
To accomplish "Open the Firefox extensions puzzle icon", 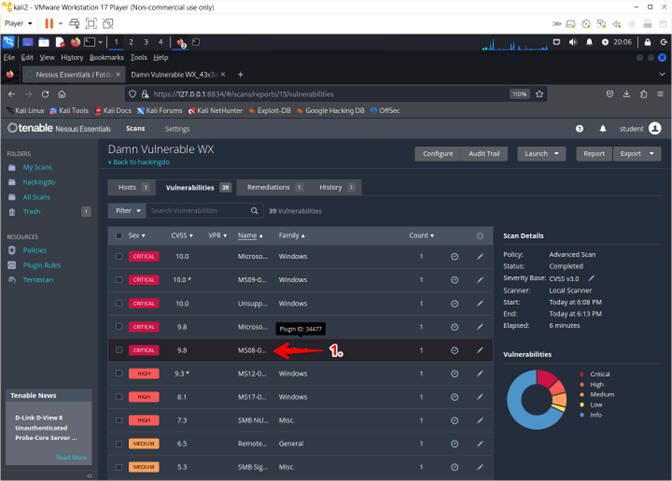I will [643, 94].
